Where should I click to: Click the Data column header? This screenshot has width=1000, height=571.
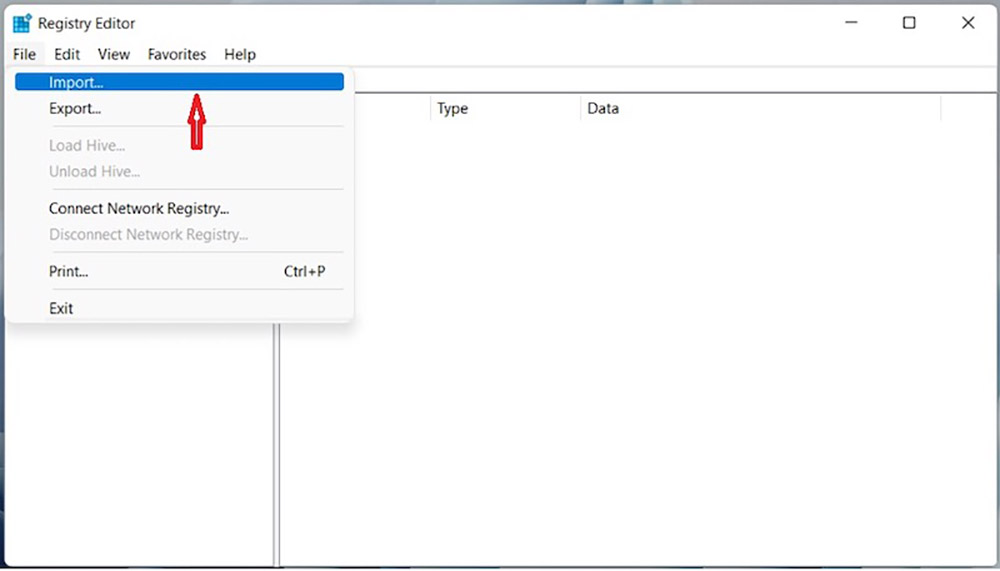pyautogui.click(x=761, y=108)
